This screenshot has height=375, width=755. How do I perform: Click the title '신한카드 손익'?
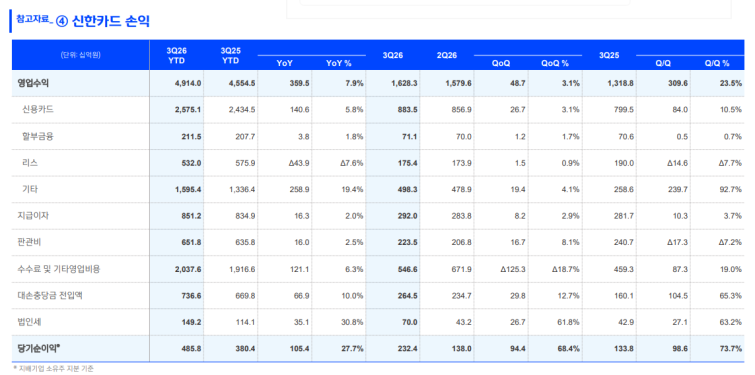(111, 21)
